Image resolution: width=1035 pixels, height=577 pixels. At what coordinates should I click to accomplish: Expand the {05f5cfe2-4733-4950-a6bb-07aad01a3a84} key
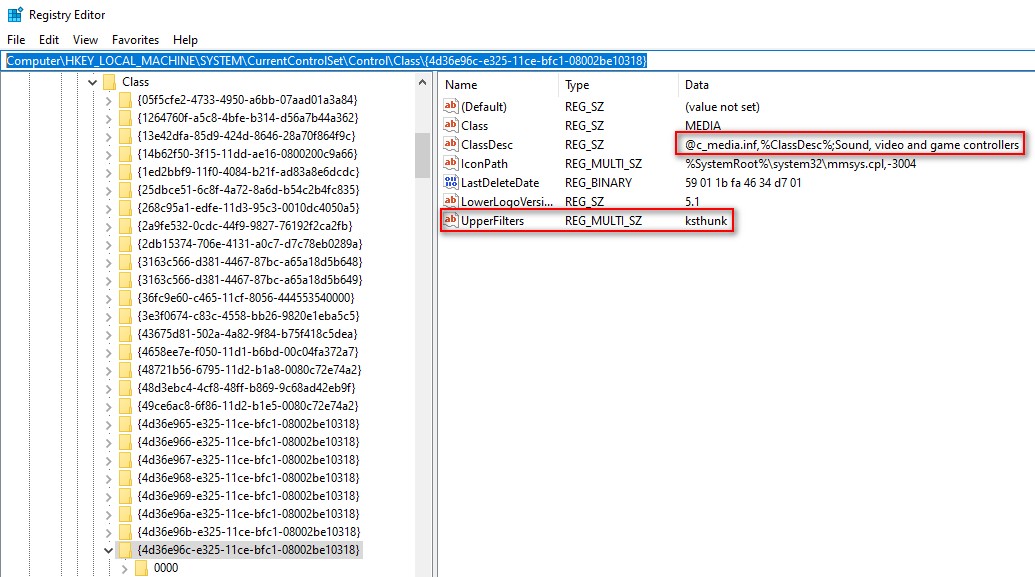coord(108,100)
